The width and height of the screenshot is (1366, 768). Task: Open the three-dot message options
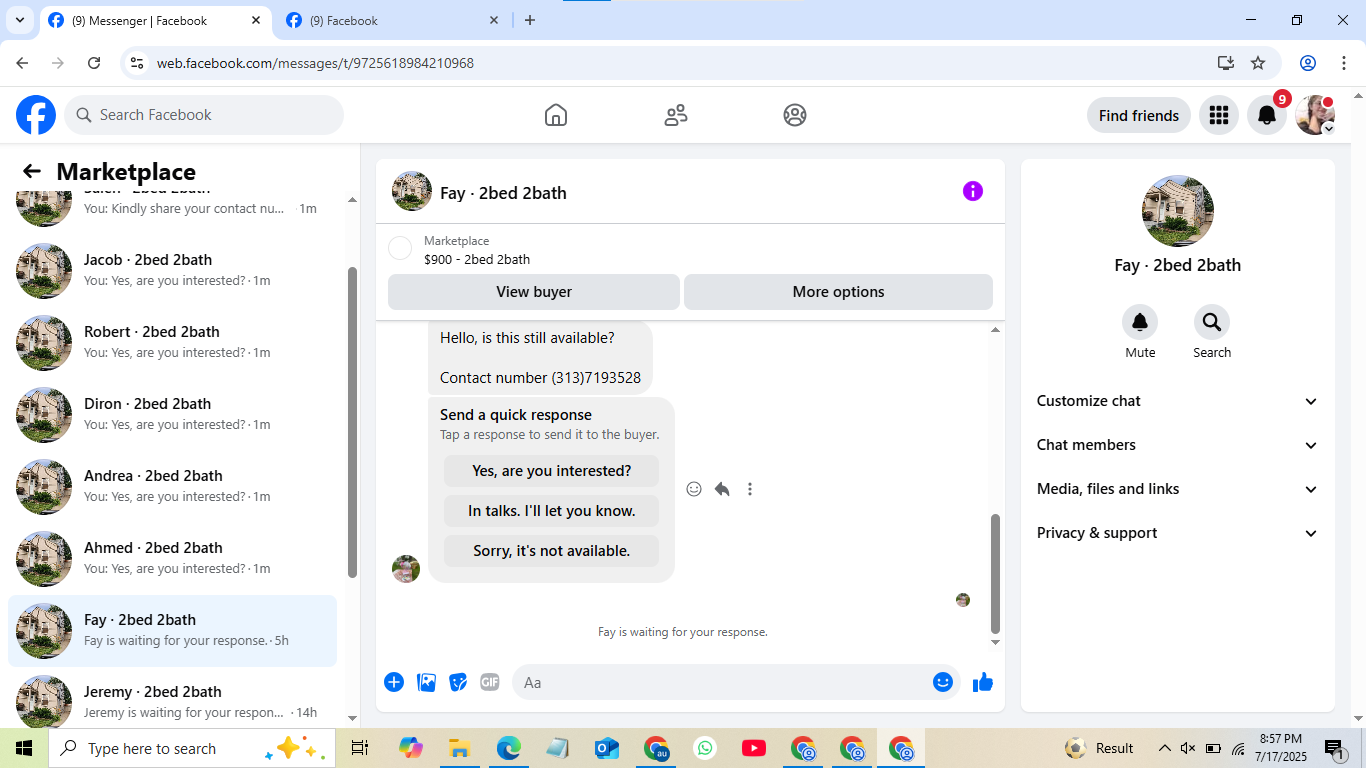pos(750,489)
